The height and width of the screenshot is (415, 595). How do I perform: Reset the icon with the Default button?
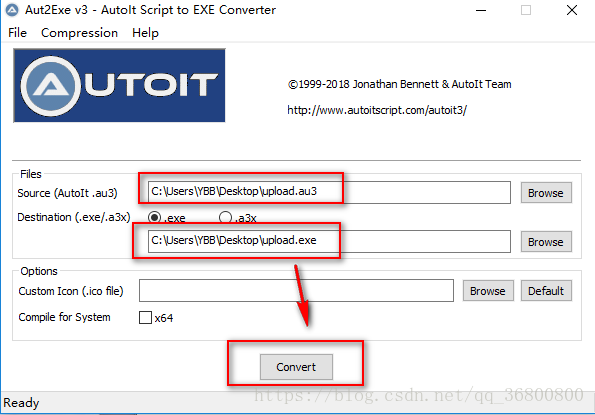[x=546, y=291]
